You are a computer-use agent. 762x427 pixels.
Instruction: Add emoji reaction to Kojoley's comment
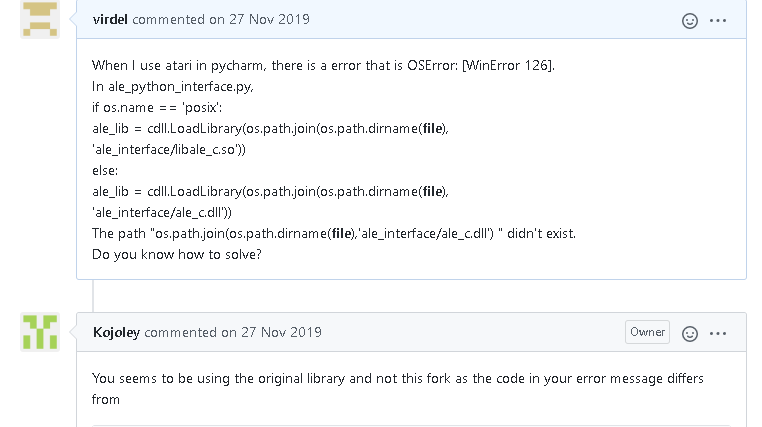(x=689, y=333)
